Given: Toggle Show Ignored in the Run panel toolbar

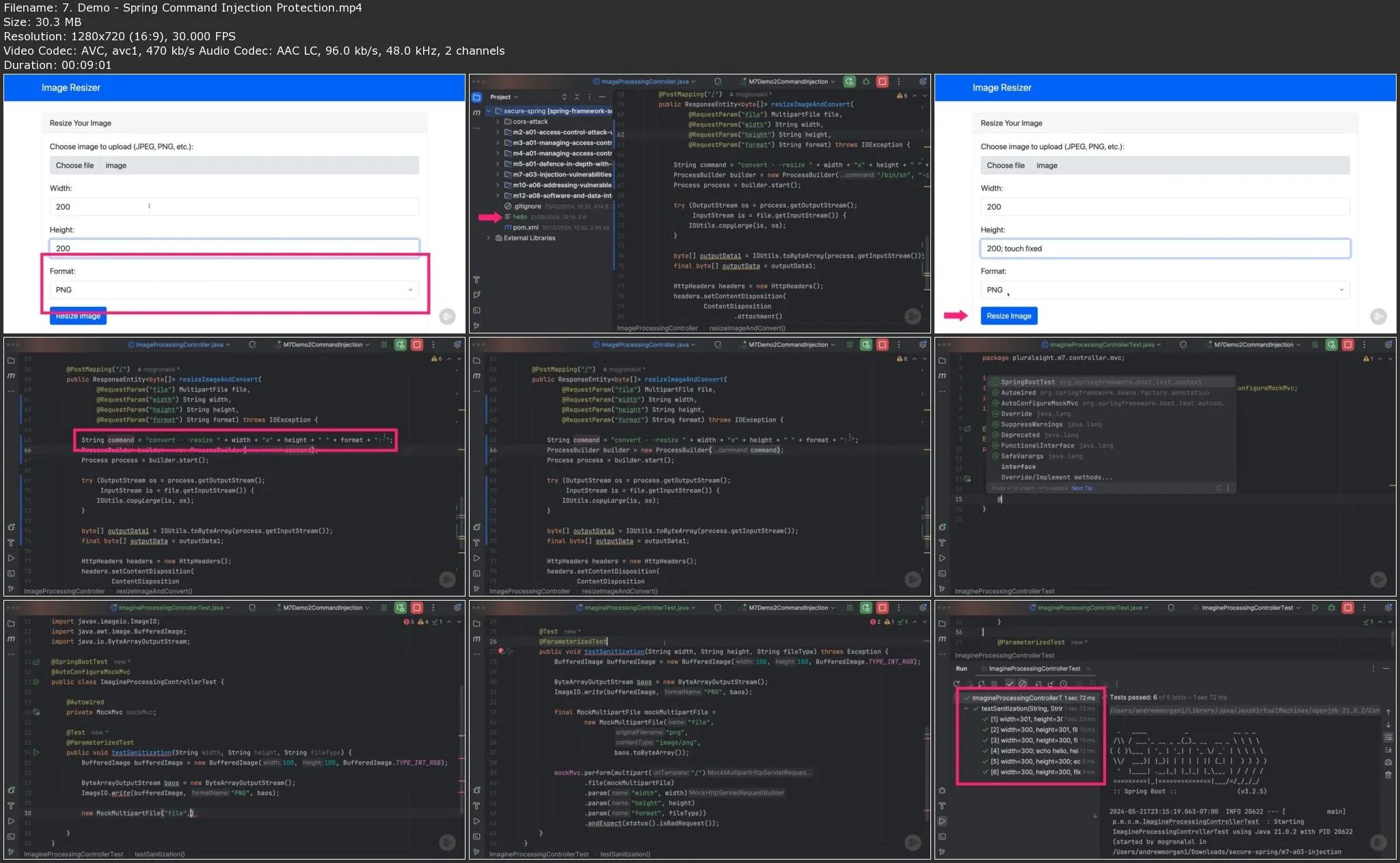Looking at the screenshot, I should [1023, 683].
